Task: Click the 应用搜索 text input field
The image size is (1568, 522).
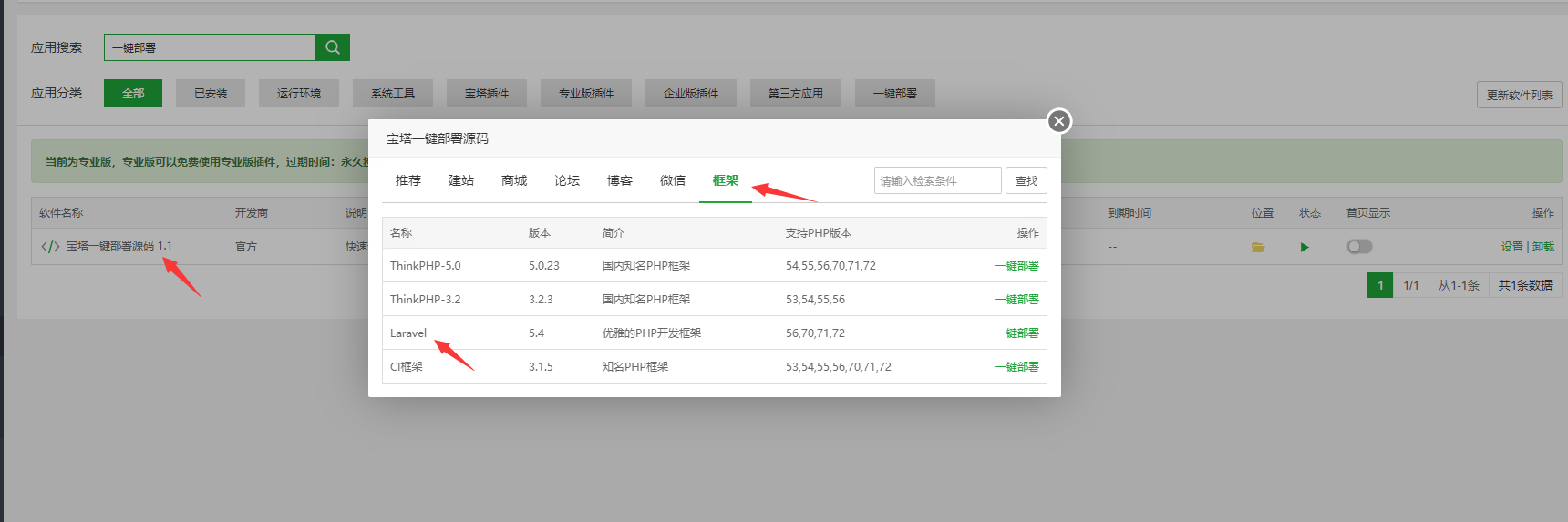Action: (x=210, y=47)
